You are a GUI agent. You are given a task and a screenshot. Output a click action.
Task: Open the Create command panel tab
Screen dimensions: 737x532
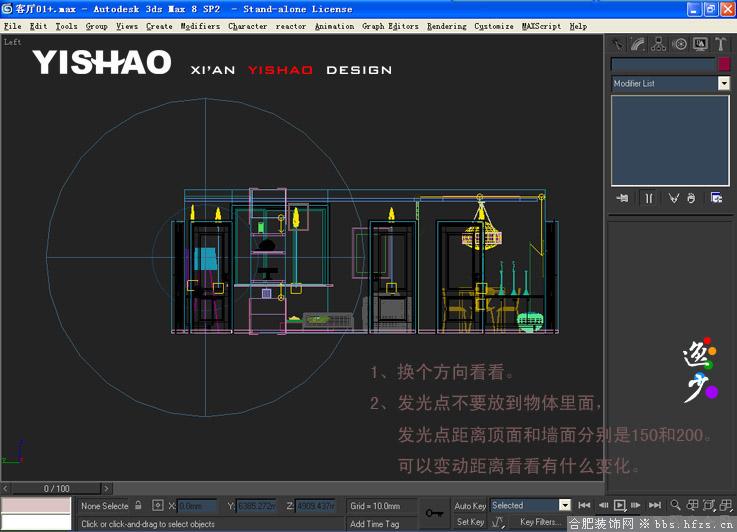pos(617,45)
